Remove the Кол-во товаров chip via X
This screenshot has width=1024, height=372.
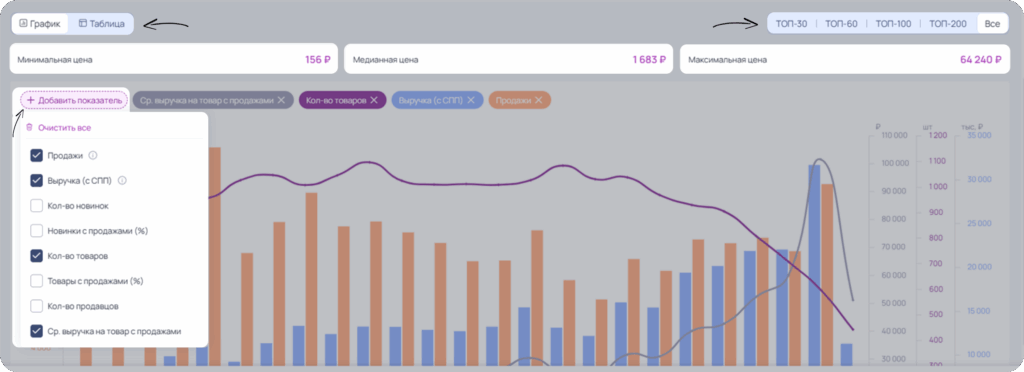point(374,101)
